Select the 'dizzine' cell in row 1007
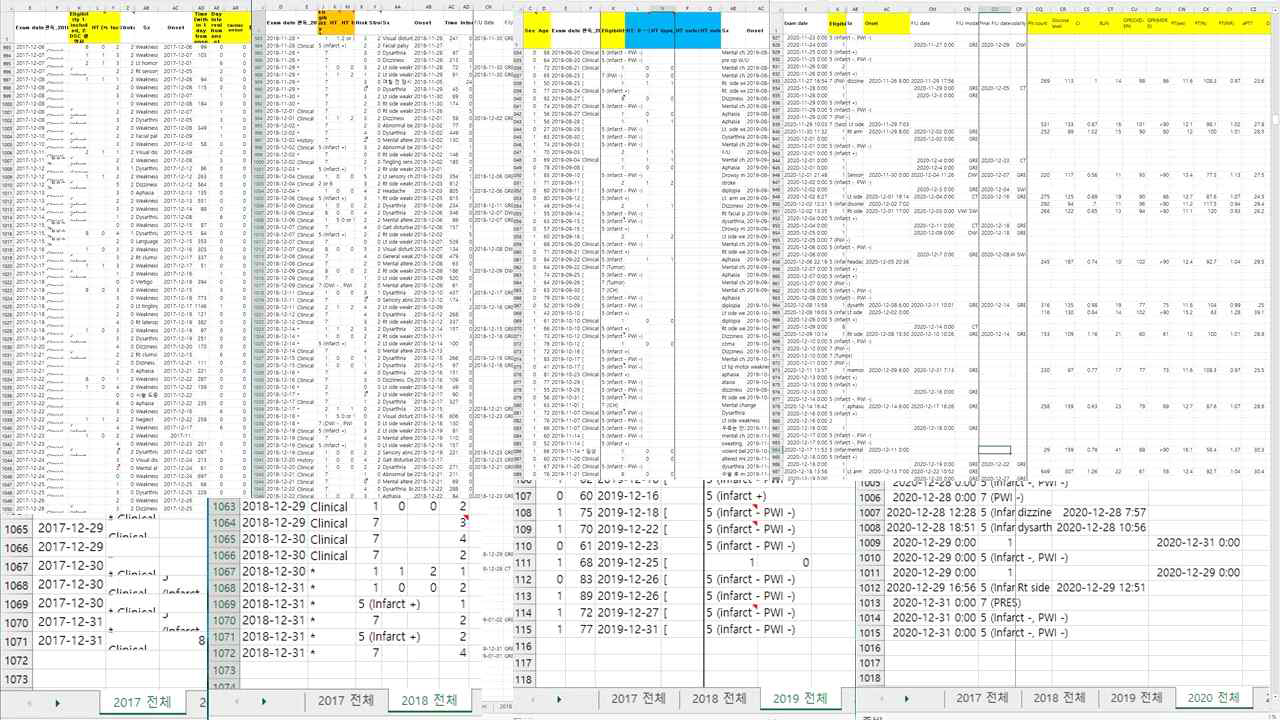 (1036, 512)
